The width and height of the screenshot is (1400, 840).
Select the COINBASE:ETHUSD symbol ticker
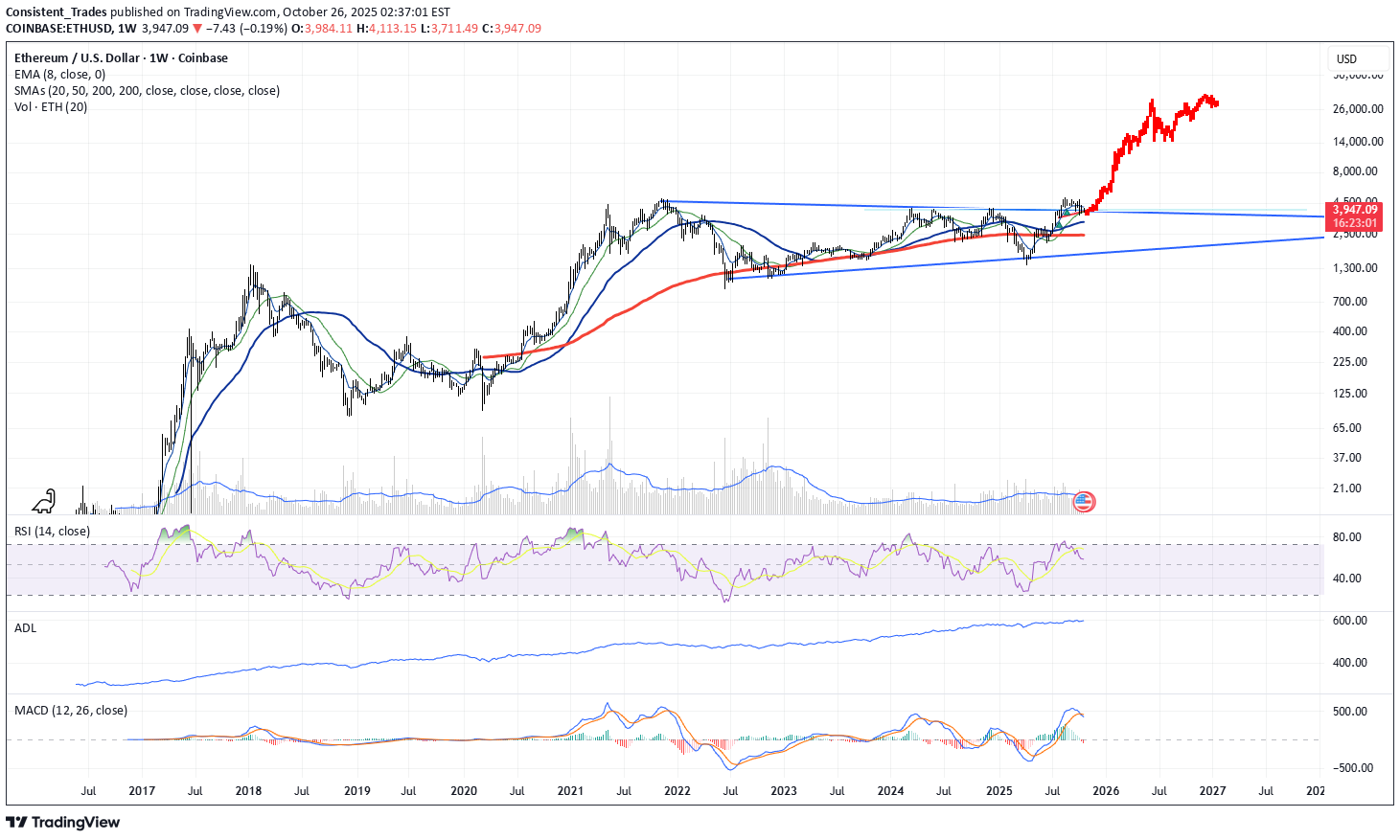point(58,29)
